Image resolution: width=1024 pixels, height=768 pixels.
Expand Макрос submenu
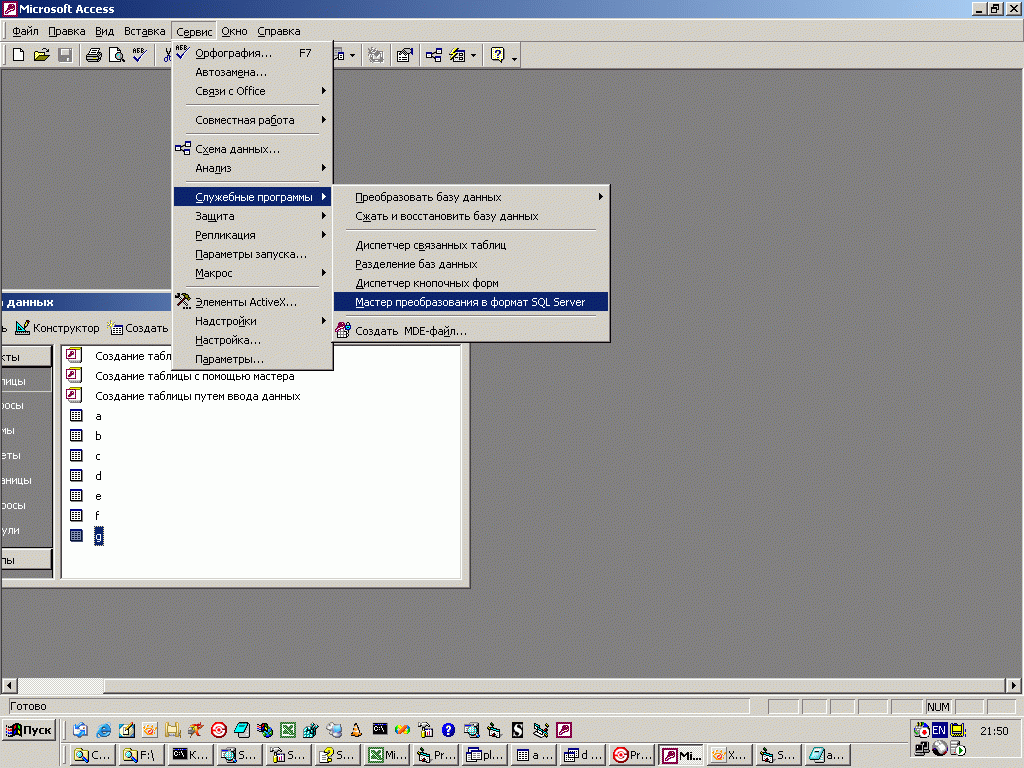[253, 272]
